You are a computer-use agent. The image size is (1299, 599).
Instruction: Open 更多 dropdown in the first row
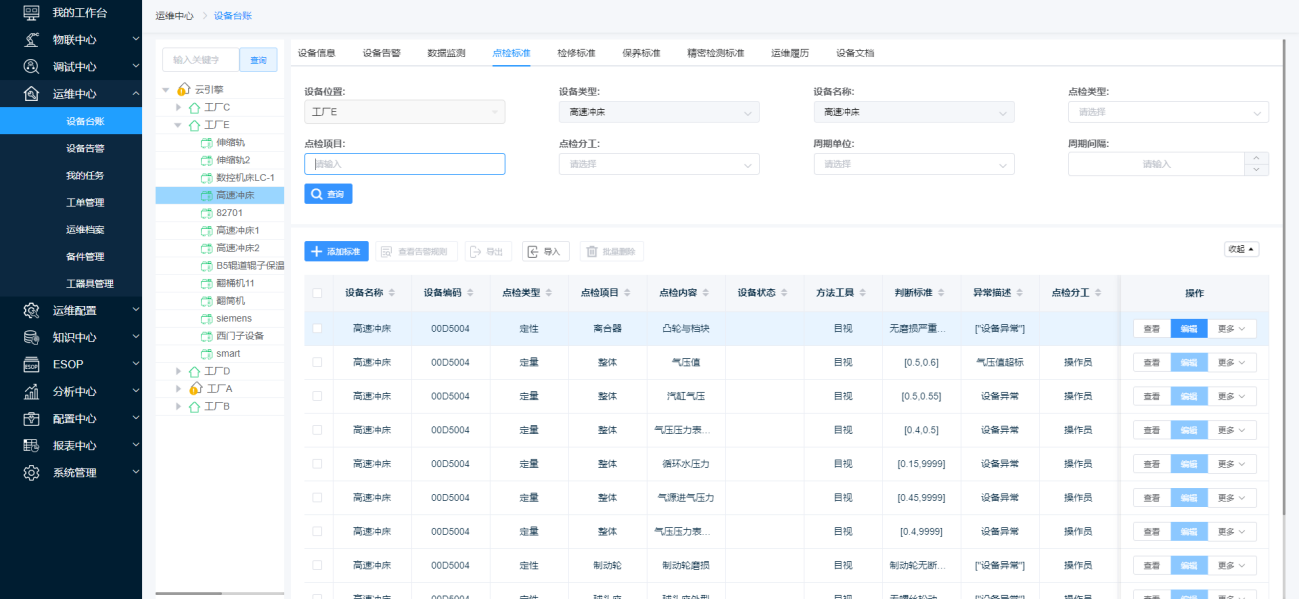(x=1232, y=328)
